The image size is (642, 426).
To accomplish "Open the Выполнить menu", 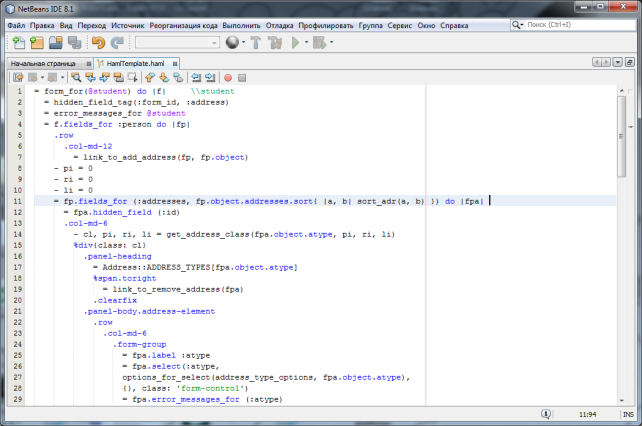I will pos(242,25).
